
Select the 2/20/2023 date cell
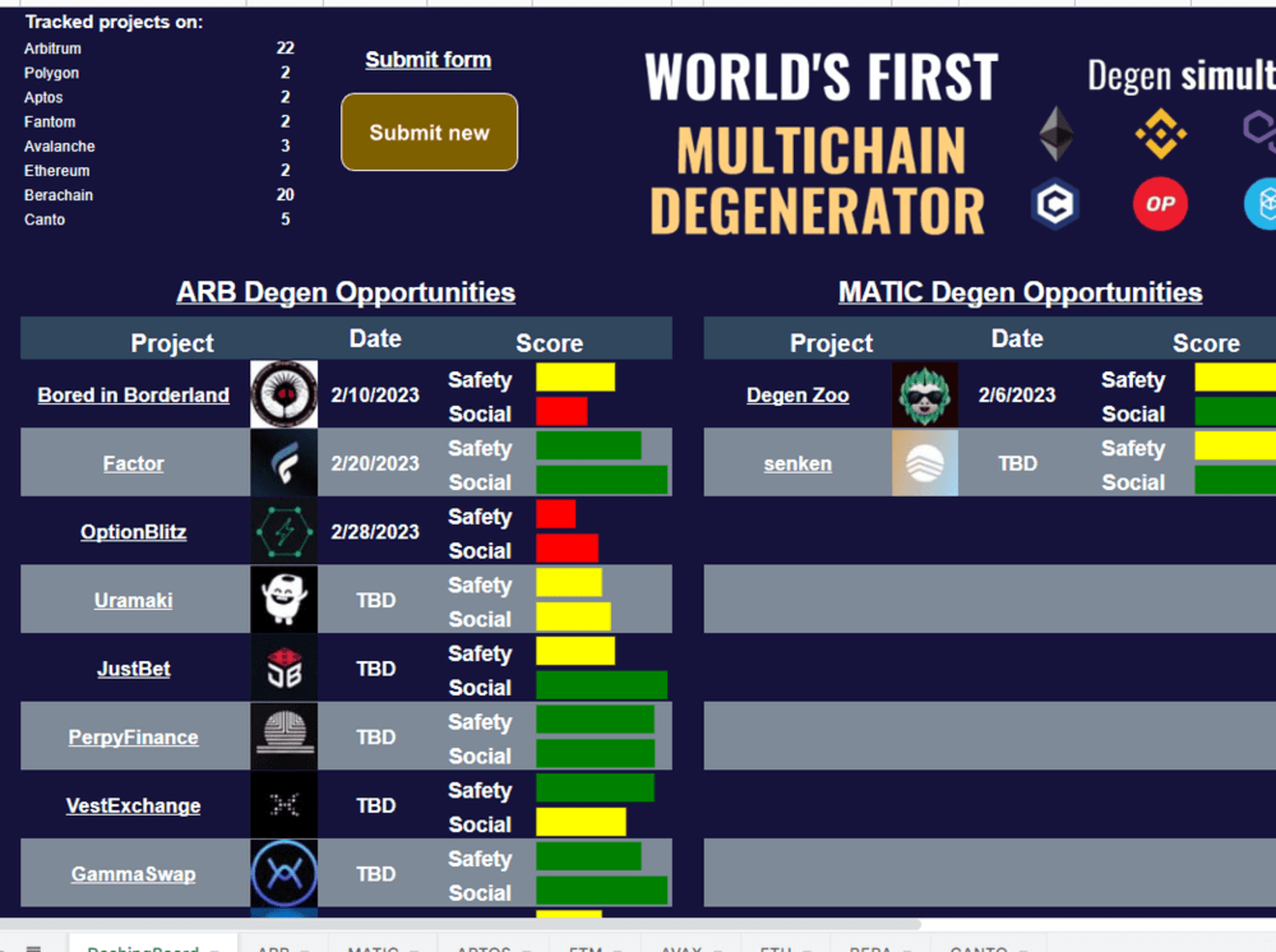pyautogui.click(x=375, y=464)
